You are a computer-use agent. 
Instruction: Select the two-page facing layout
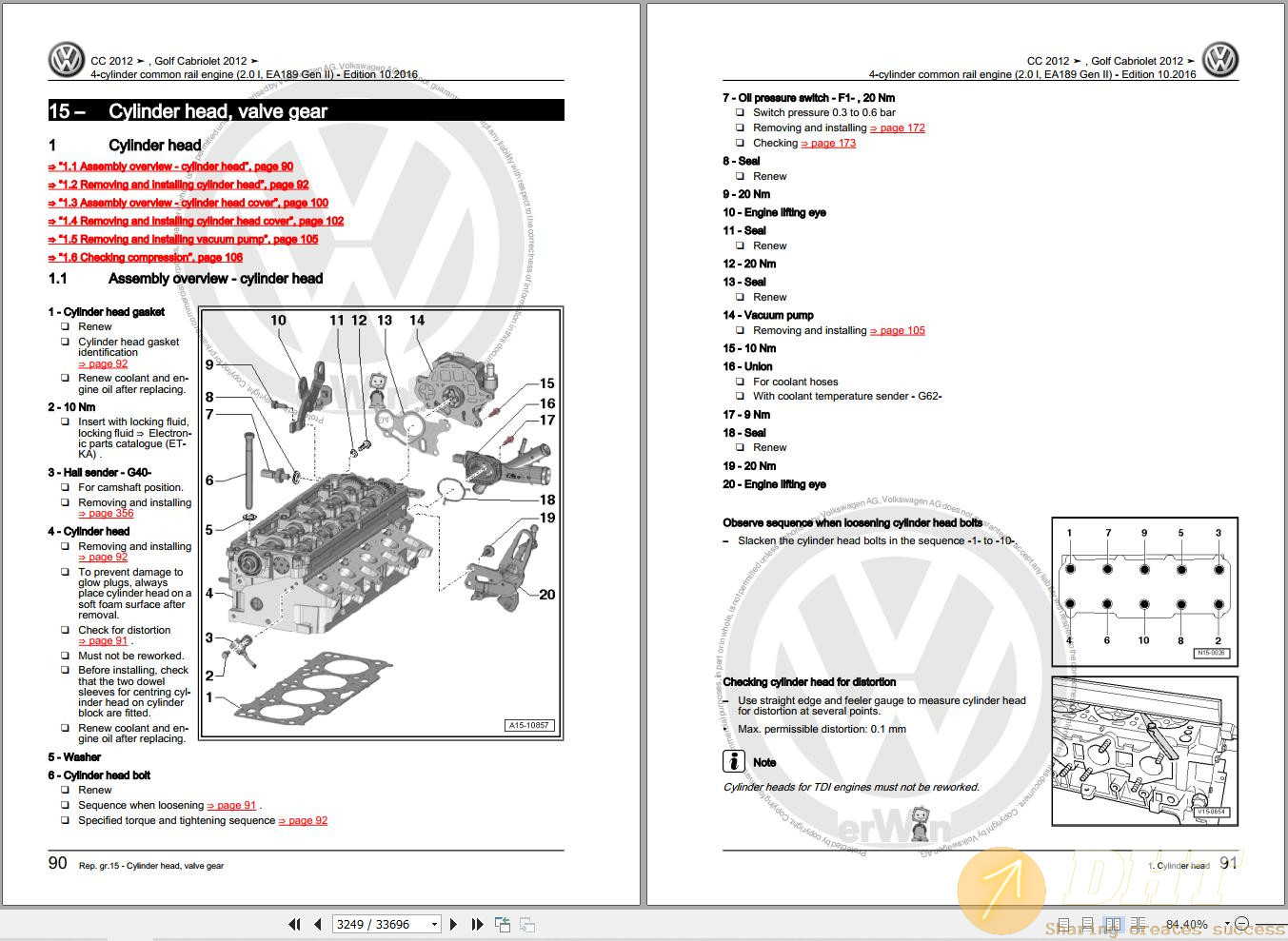click(1113, 925)
